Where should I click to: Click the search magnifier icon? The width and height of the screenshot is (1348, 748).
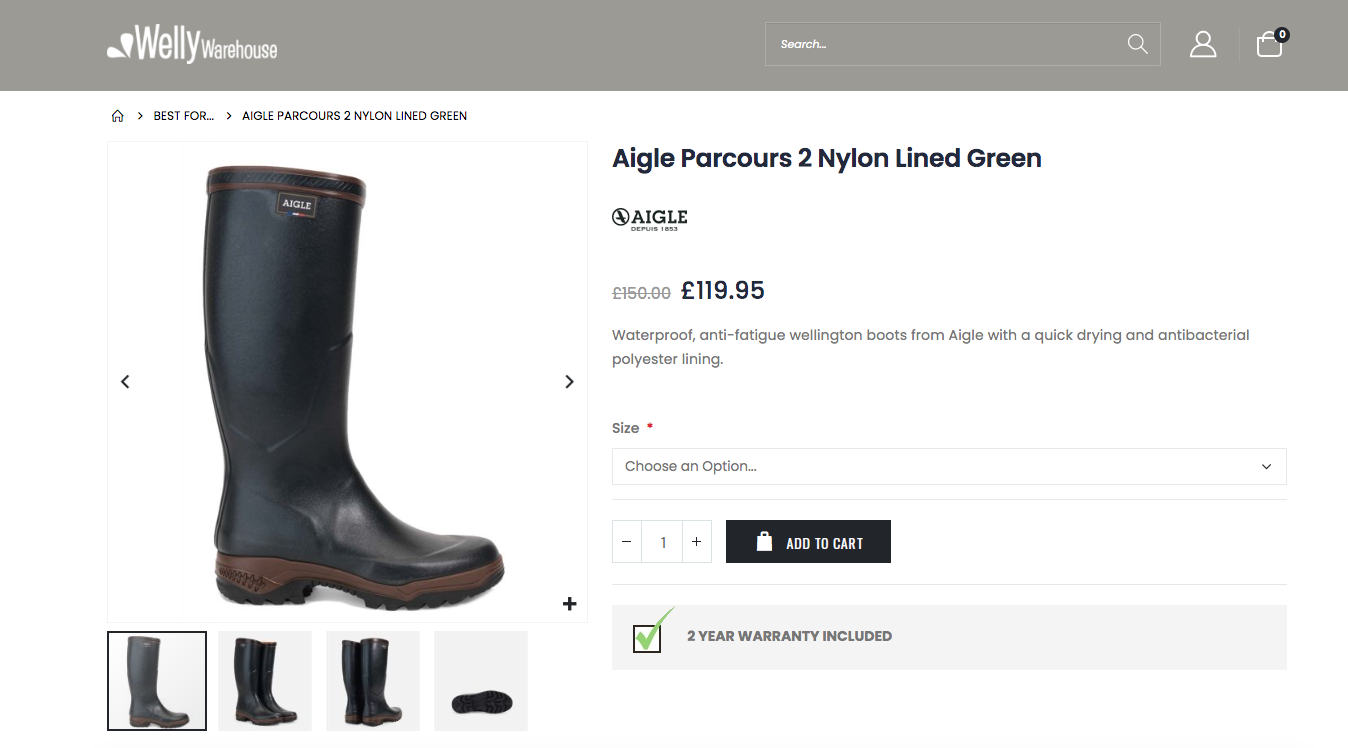[x=1137, y=44]
